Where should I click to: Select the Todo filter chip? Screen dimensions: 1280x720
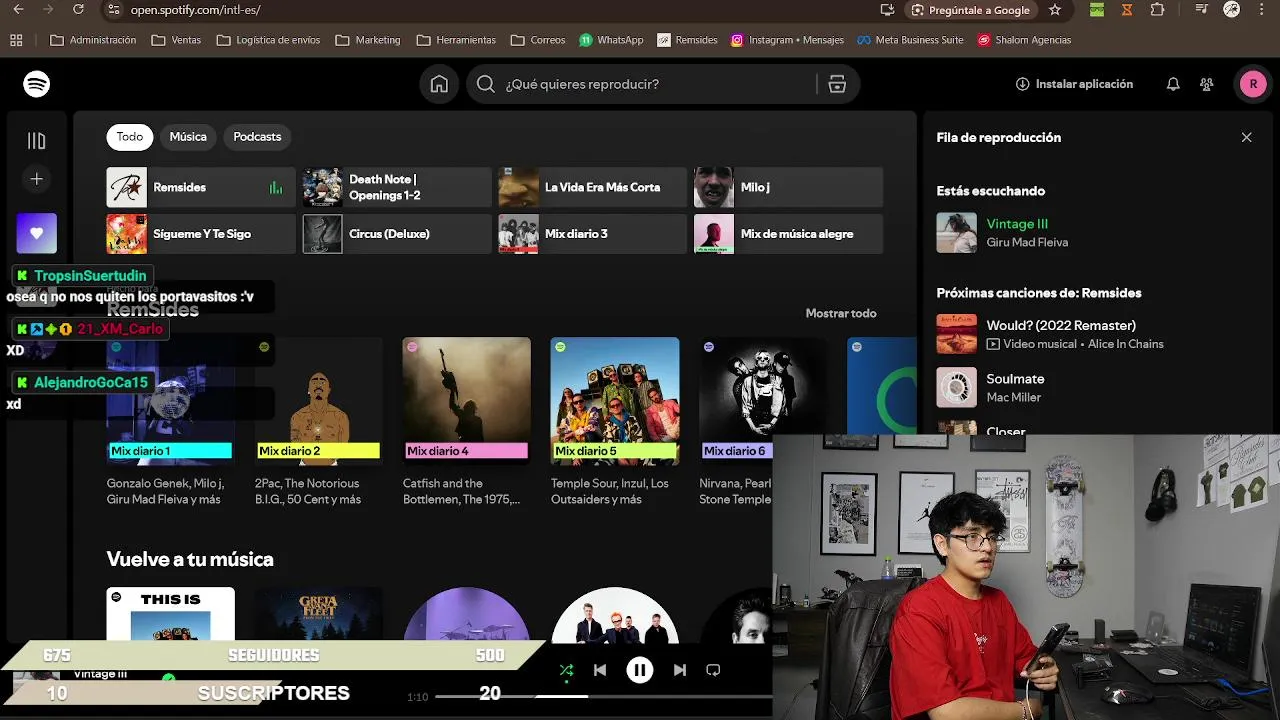(x=130, y=137)
